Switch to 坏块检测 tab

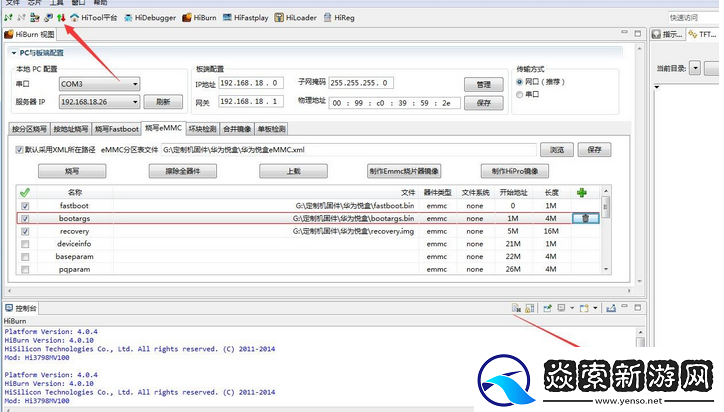[202, 129]
